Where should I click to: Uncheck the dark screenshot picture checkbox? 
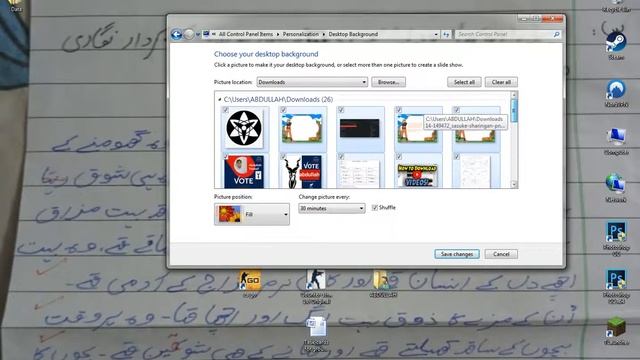tap(341, 110)
